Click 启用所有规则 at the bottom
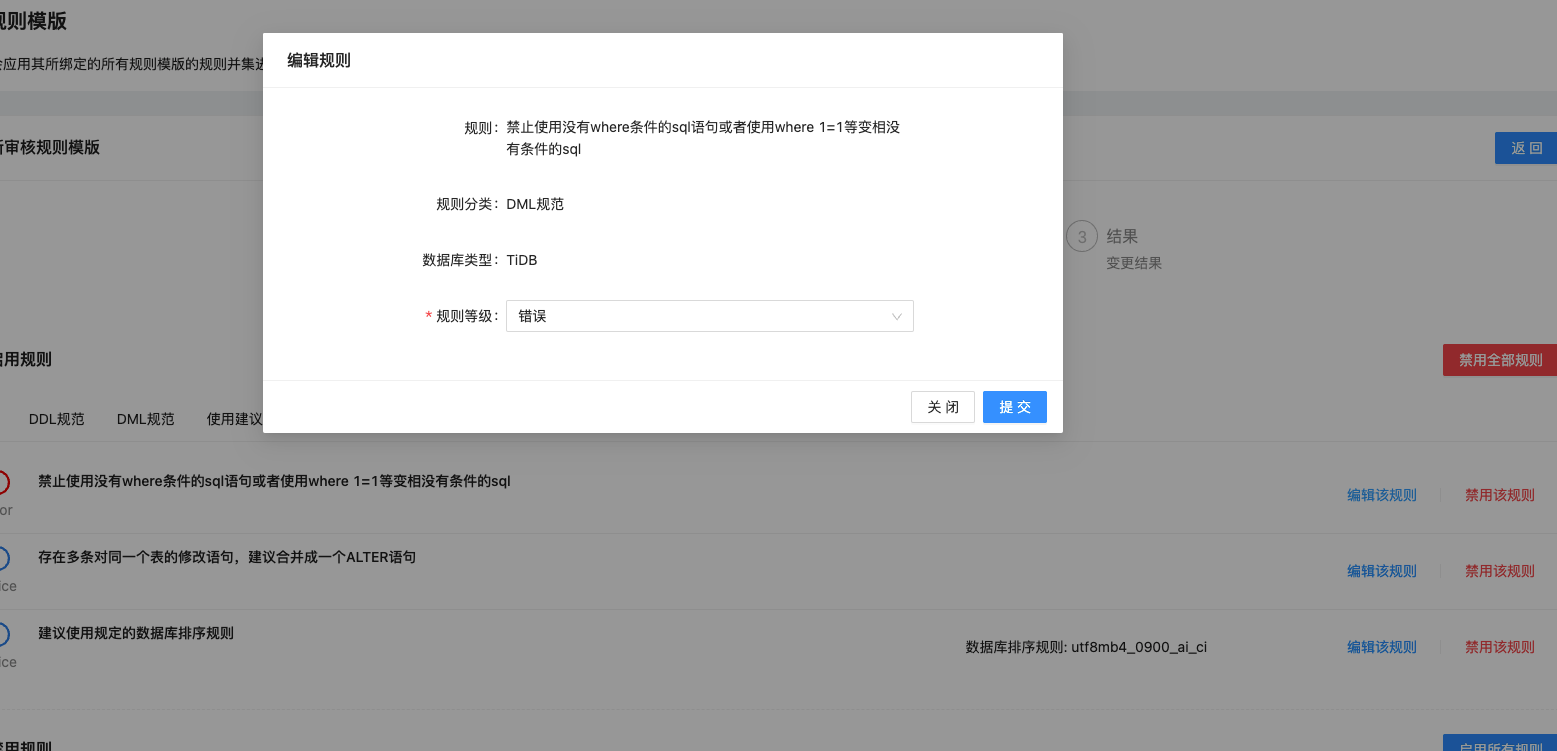 (x=1505, y=744)
